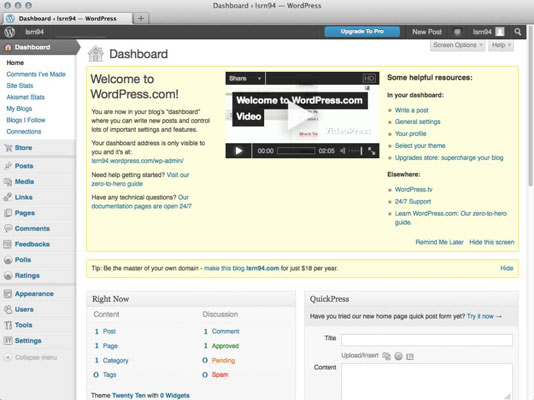Open the notifications speech bubble icon
Viewport: 534px width, 400px height.
(x=457, y=32)
